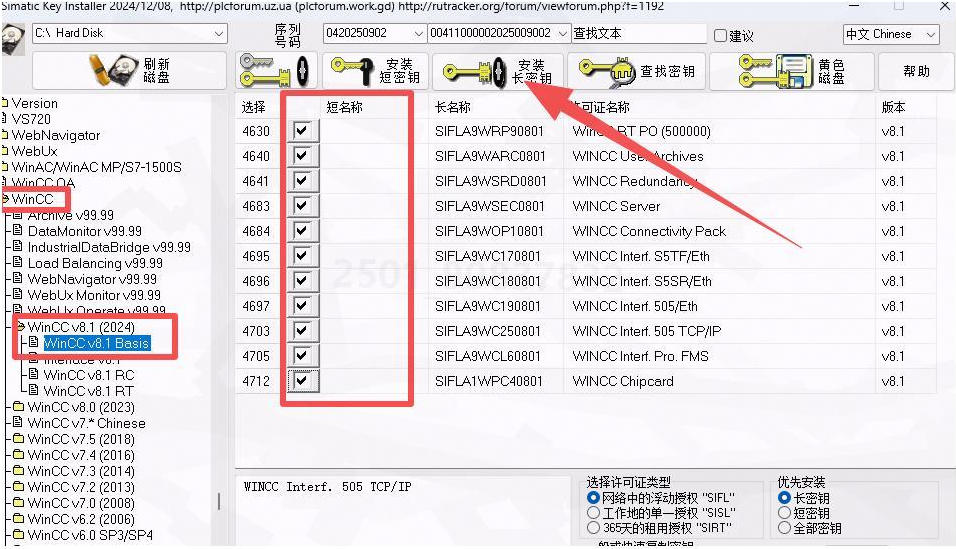Select IndustrialDataBridge v99.99 tree item
Screen dimensions: 956x549
[109, 247]
